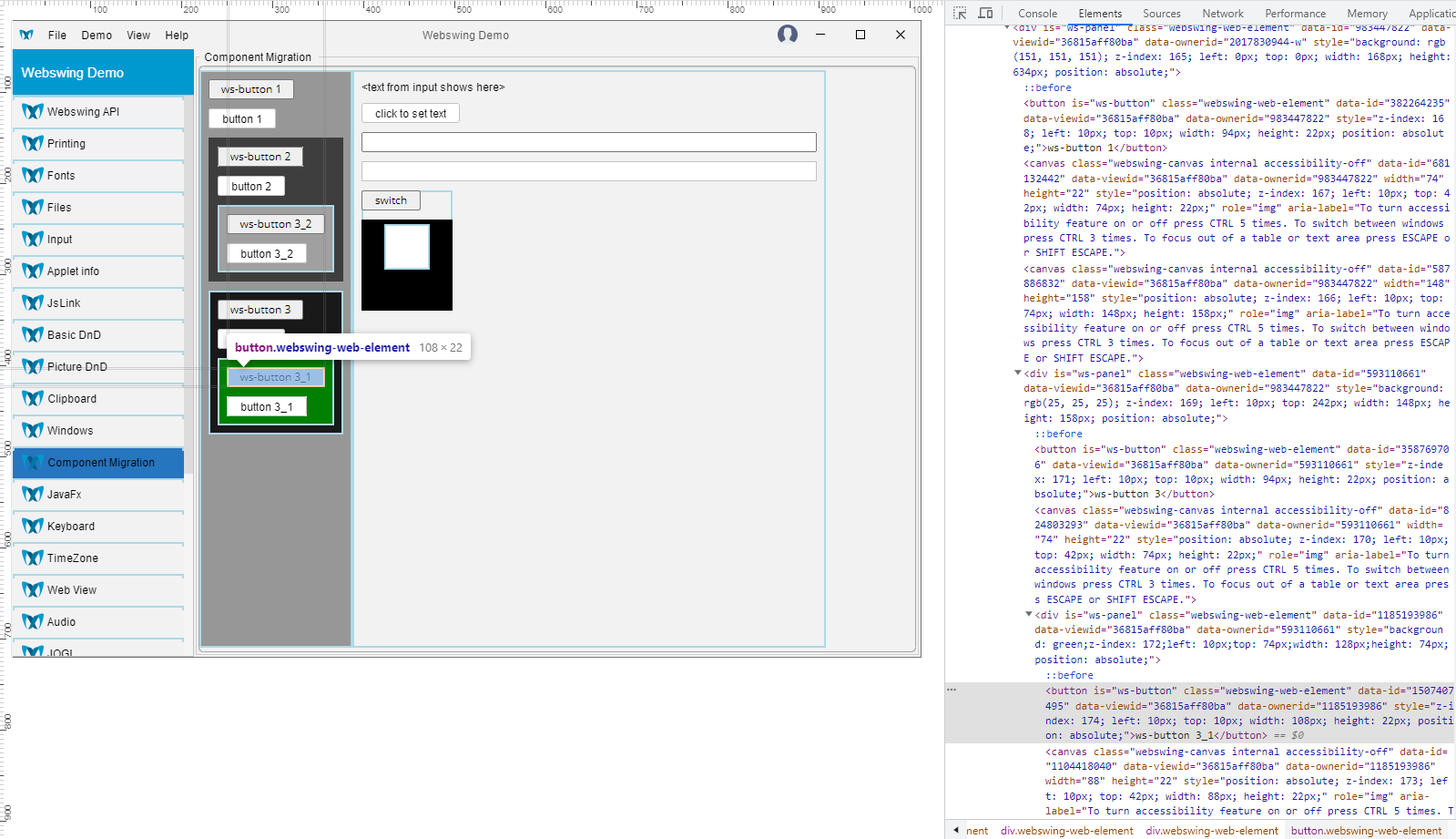Image resolution: width=1456 pixels, height=839 pixels.
Task: Click the butterfly icon beside JavaFx
Action: click(33, 494)
